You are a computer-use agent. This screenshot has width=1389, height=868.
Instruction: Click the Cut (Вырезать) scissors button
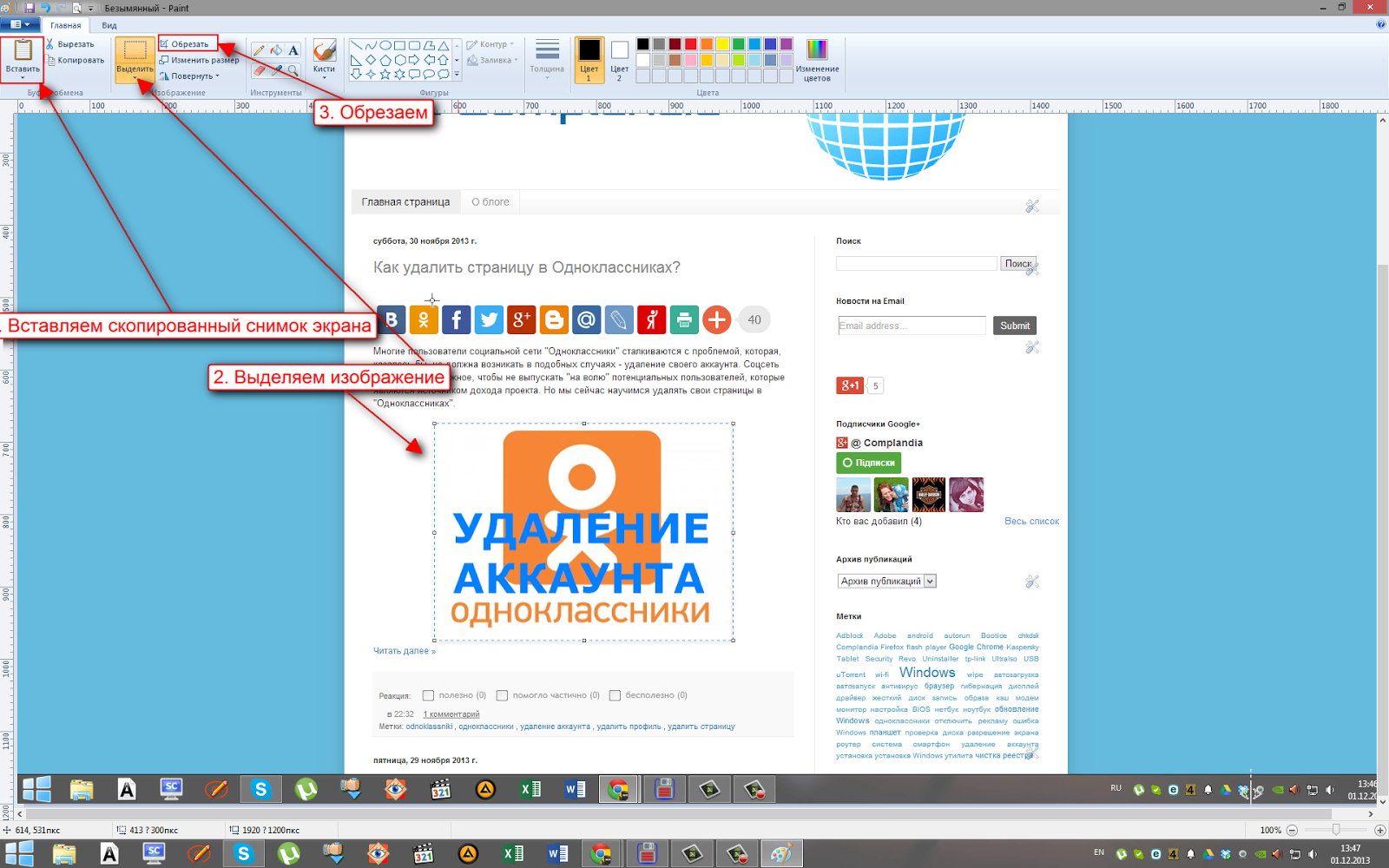[69, 44]
